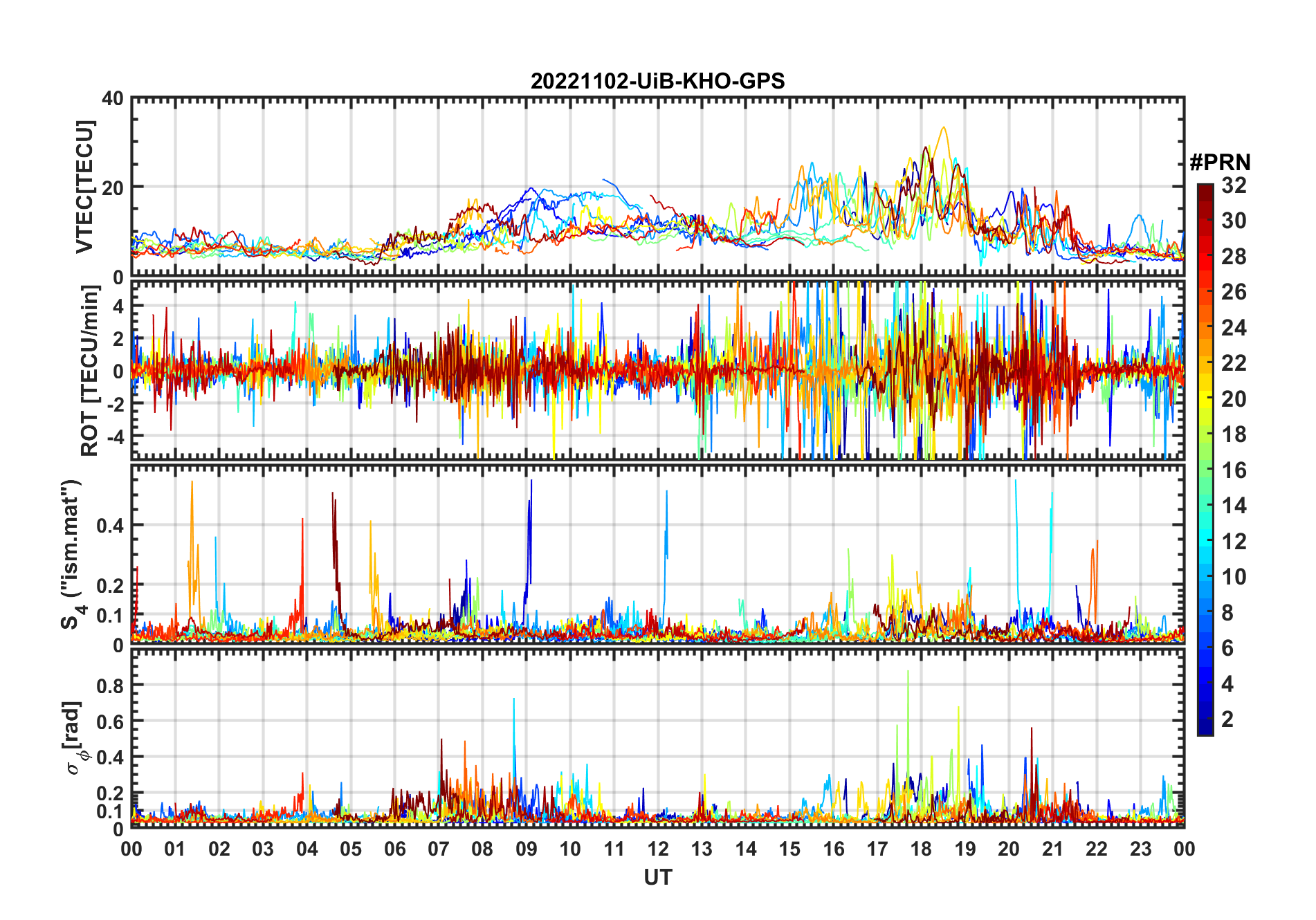Click colorbar tick label 8
The image size is (1316, 920).
point(1227,612)
